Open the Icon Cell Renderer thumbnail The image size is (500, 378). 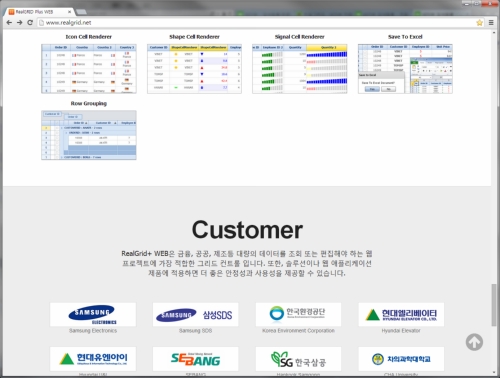(x=89, y=69)
